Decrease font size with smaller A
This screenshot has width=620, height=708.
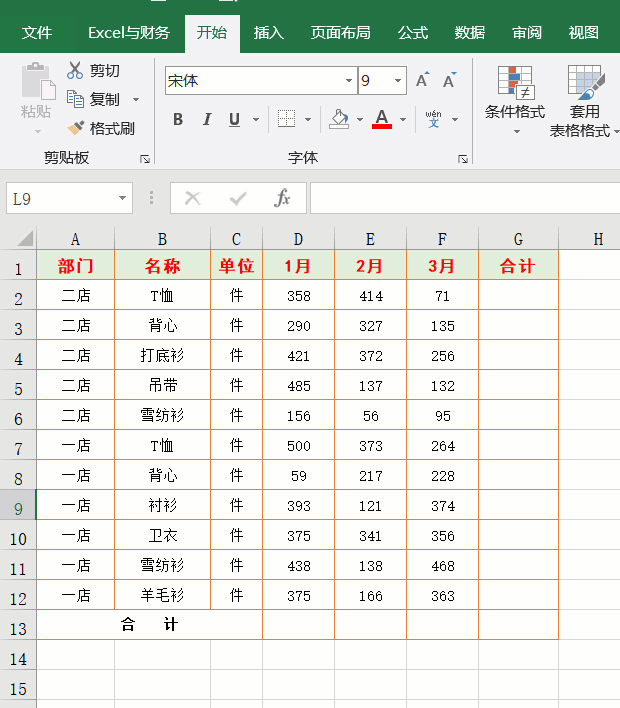pos(449,80)
